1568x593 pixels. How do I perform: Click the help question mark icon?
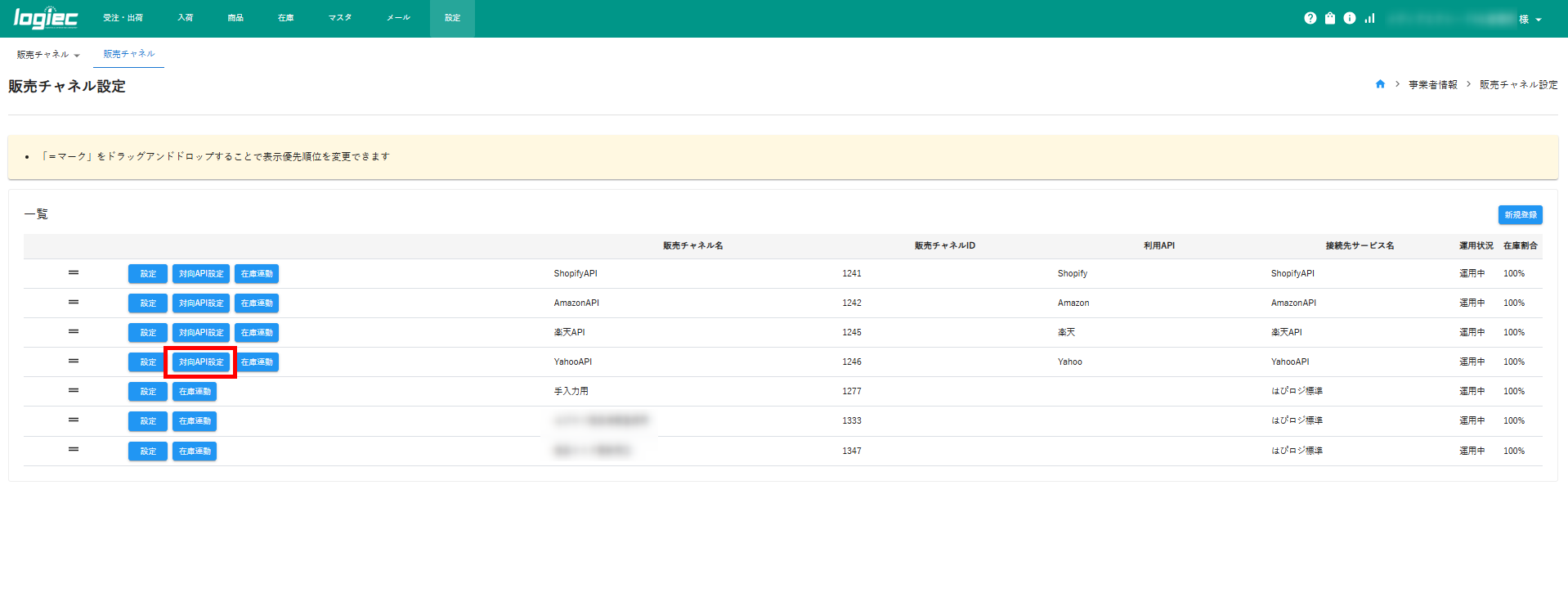coord(1310,18)
